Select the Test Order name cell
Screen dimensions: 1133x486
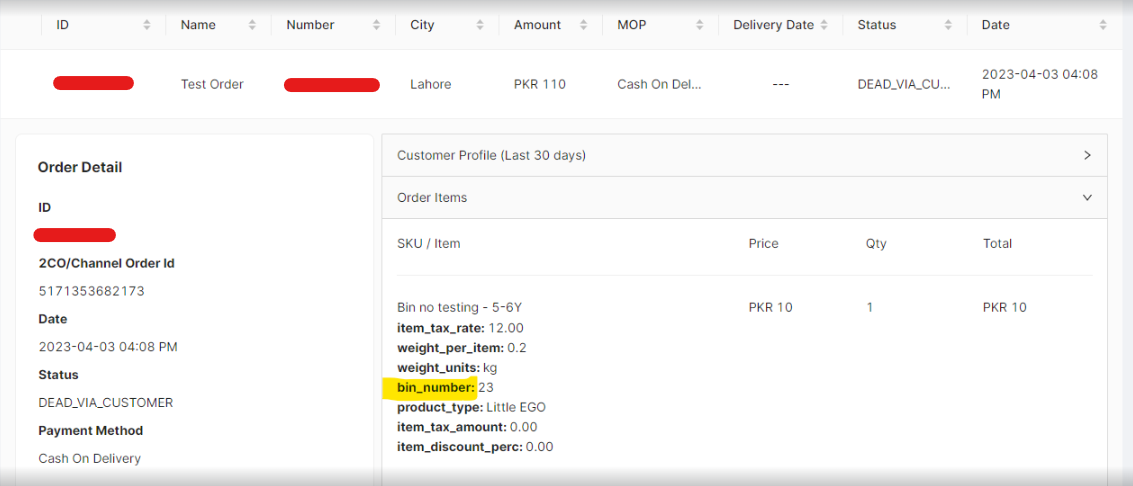click(212, 84)
